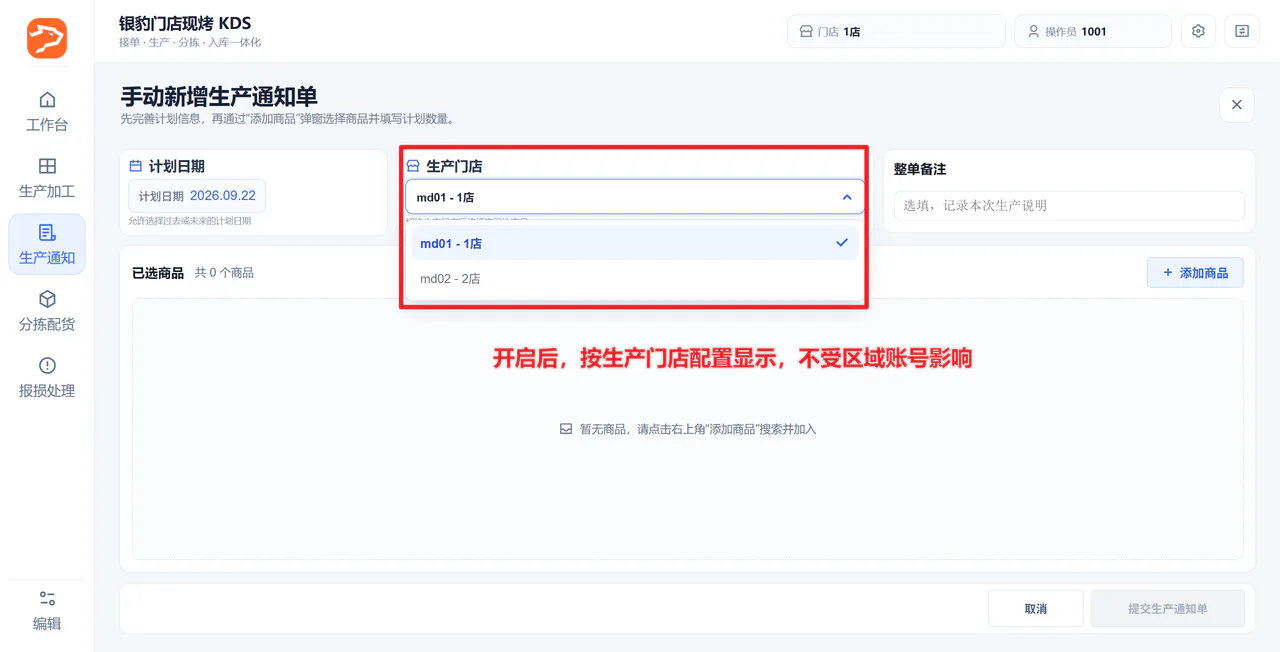Click the store icon next to 生产门店
Screen dimensions: 1280x652
pos(413,166)
